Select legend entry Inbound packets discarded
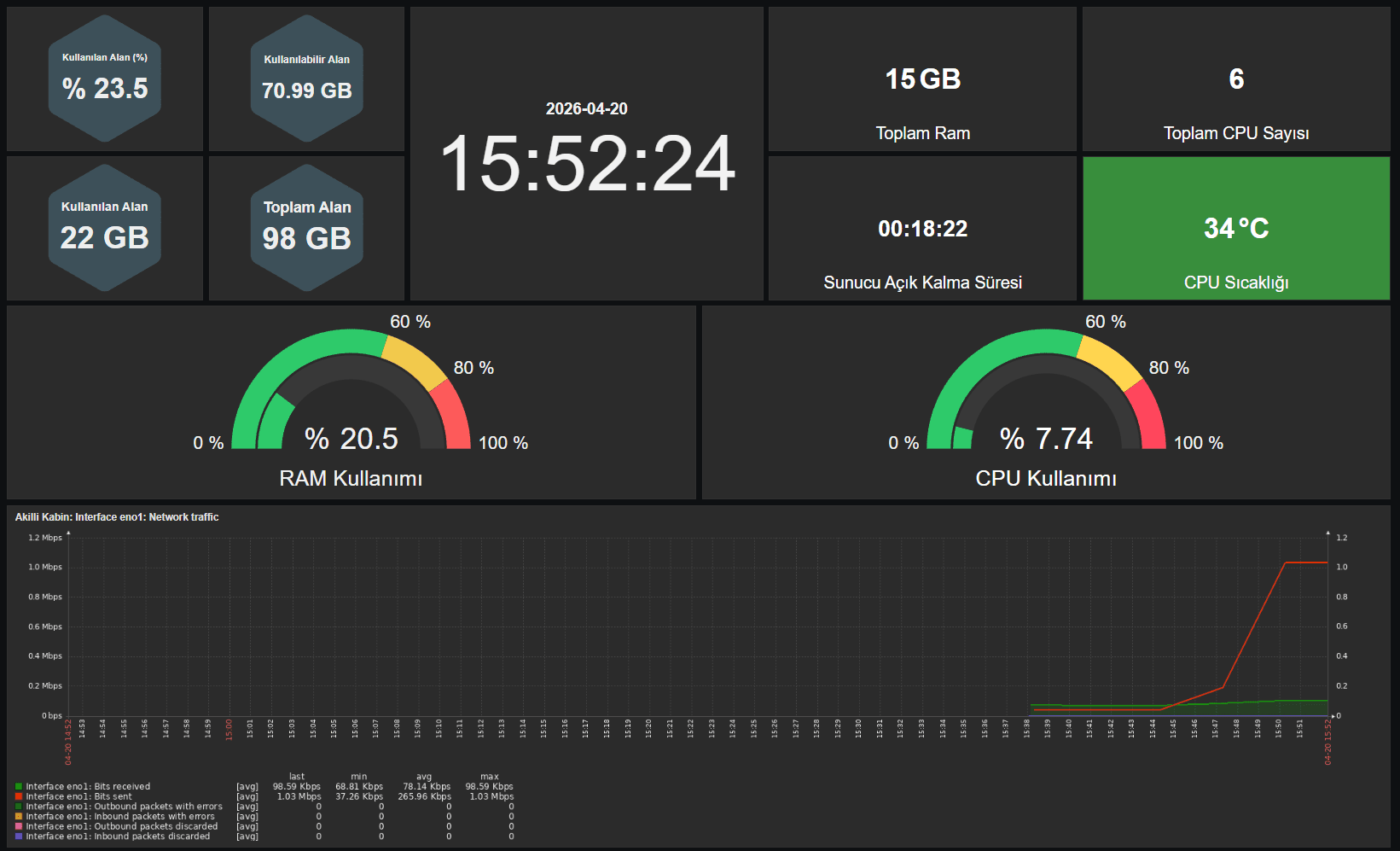 (118, 836)
